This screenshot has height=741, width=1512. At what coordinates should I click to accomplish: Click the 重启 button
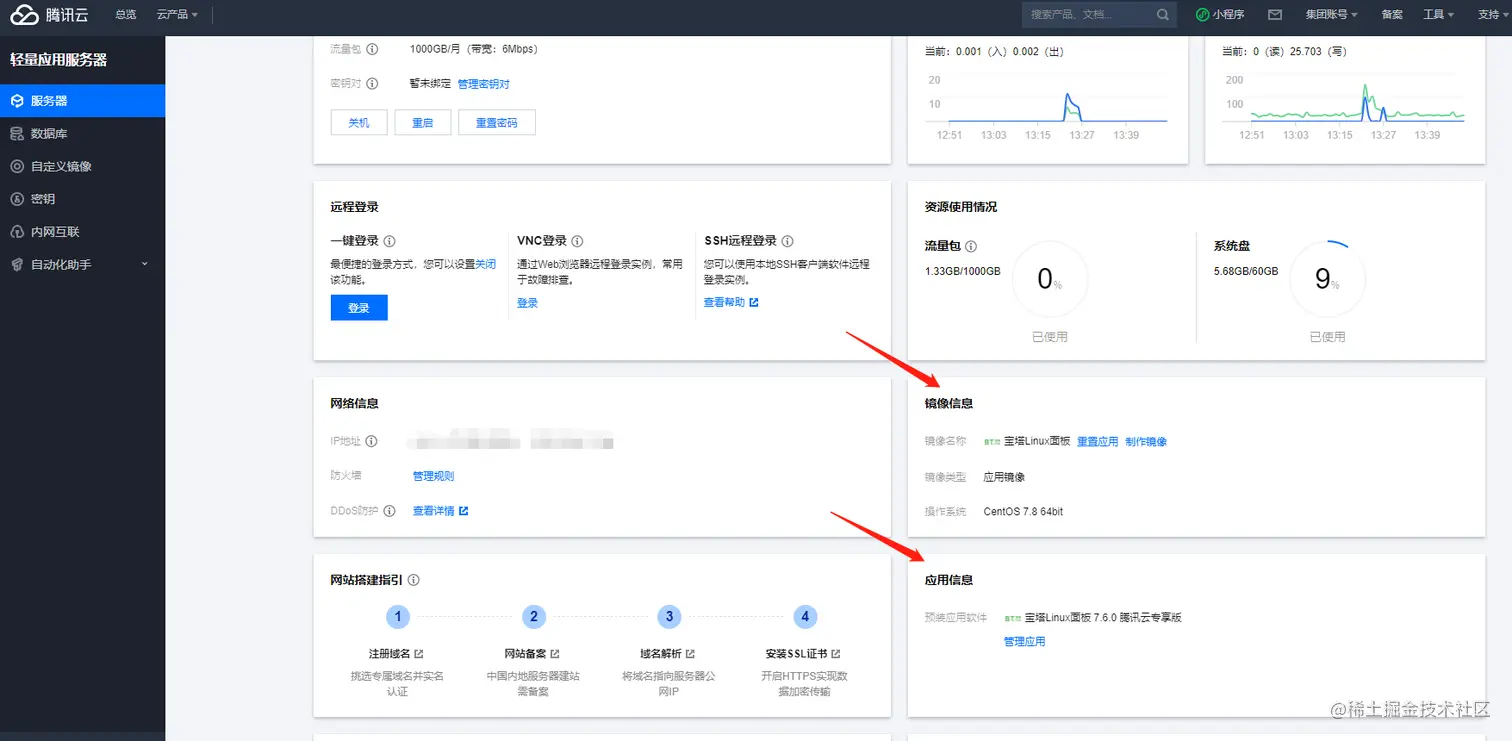pyautogui.click(x=422, y=123)
